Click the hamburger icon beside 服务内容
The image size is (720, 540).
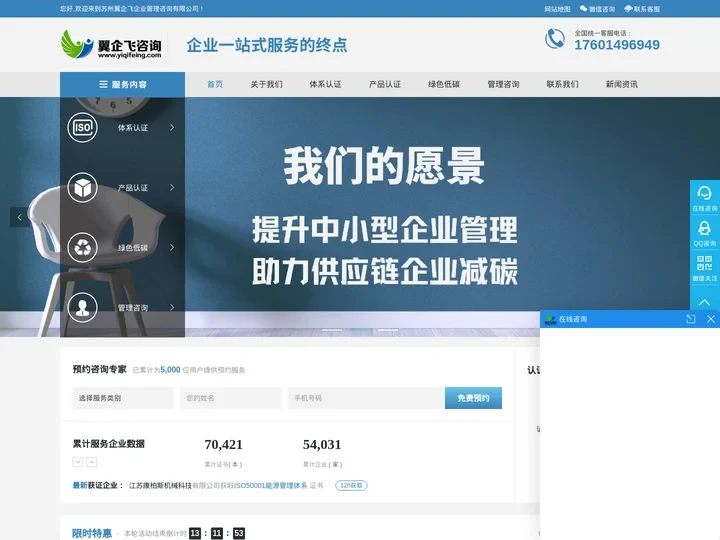pos(103,84)
